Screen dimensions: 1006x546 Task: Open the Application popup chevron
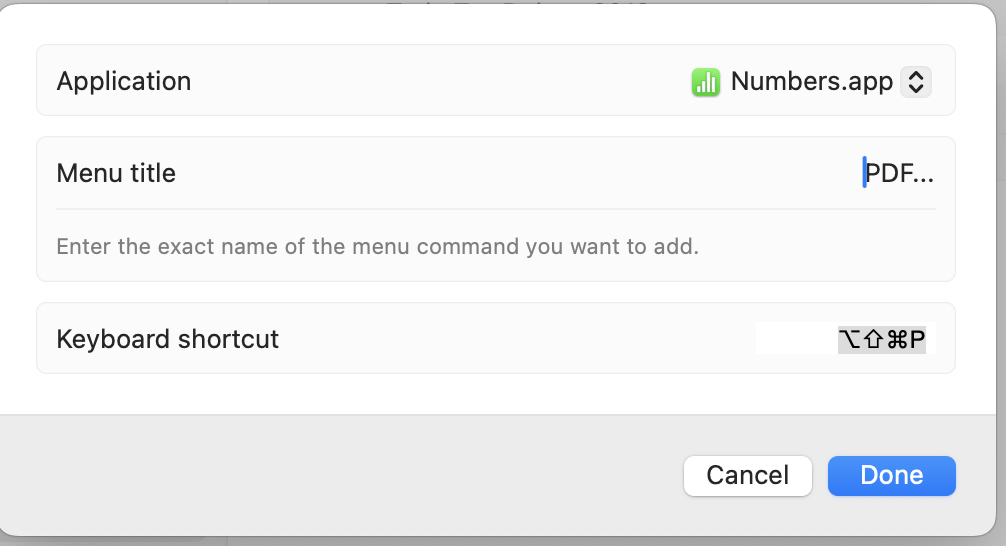click(x=916, y=82)
